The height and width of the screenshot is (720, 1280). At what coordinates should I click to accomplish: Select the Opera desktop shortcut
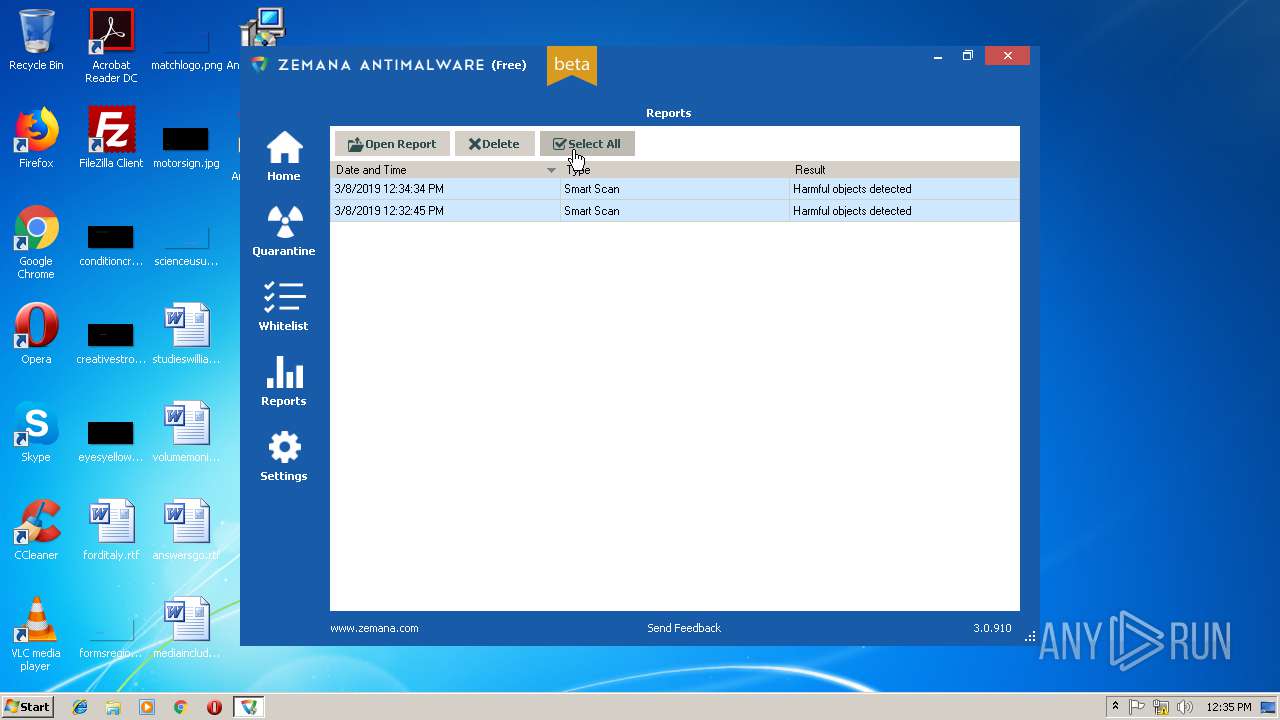pyautogui.click(x=36, y=335)
